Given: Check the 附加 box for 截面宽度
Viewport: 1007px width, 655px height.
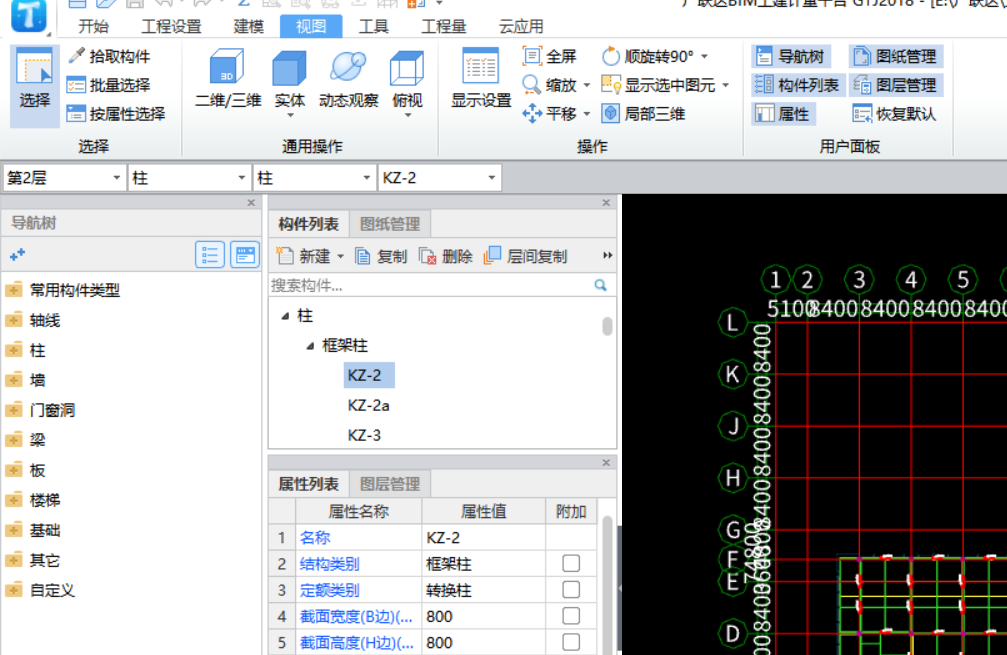Looking at the screenshot, I should pos(571,616).
